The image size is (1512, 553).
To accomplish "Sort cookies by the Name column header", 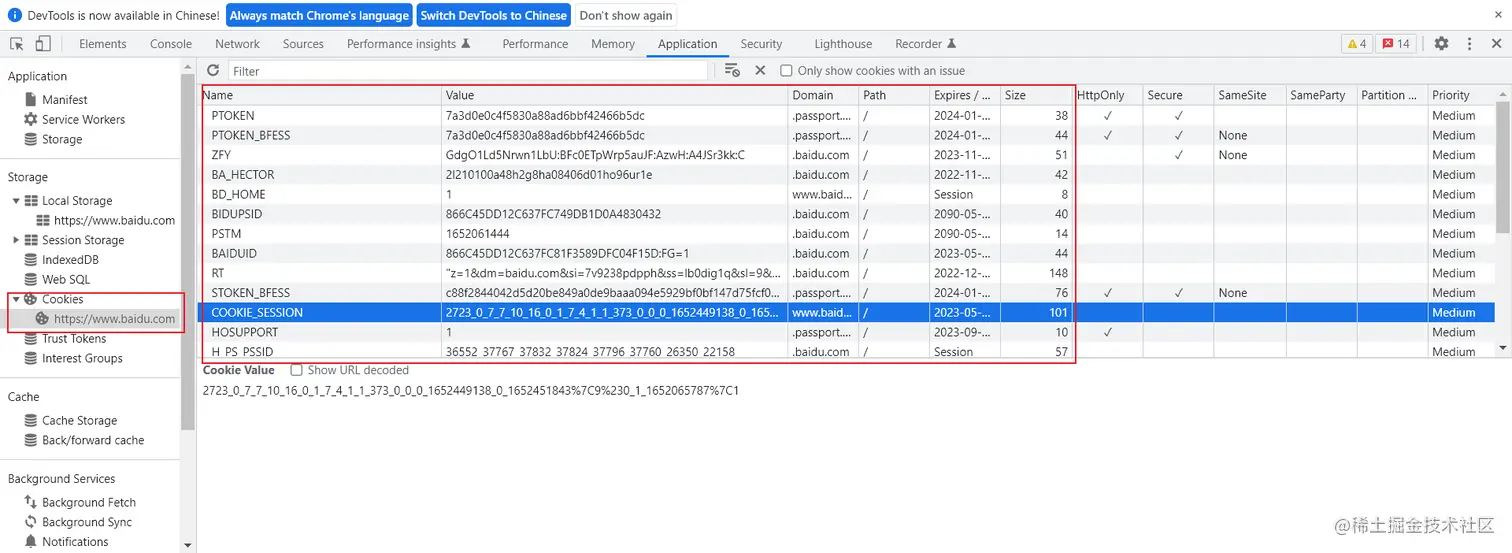I will click(320, 95).
